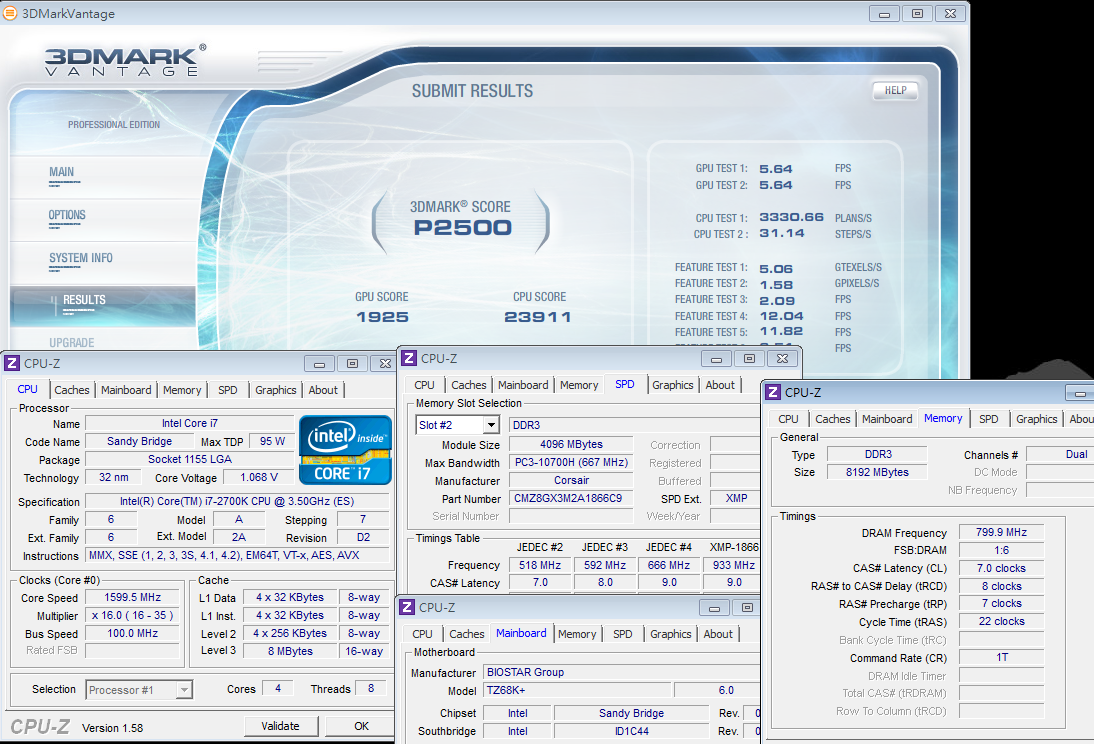
Task: Close the CPU-Z window showing the CPU tab
Action: [384, 364]
